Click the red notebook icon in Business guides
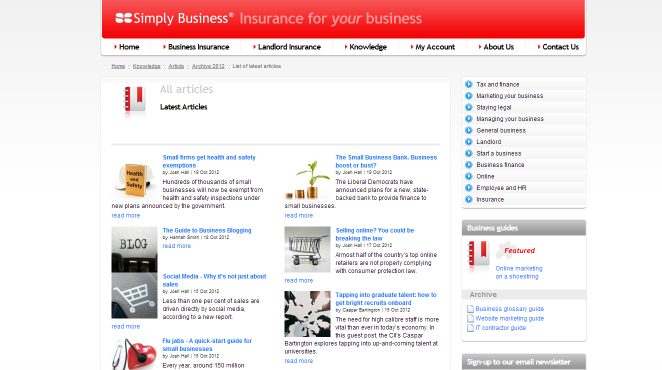Viewport: 662px width, 370px height. 479,253
